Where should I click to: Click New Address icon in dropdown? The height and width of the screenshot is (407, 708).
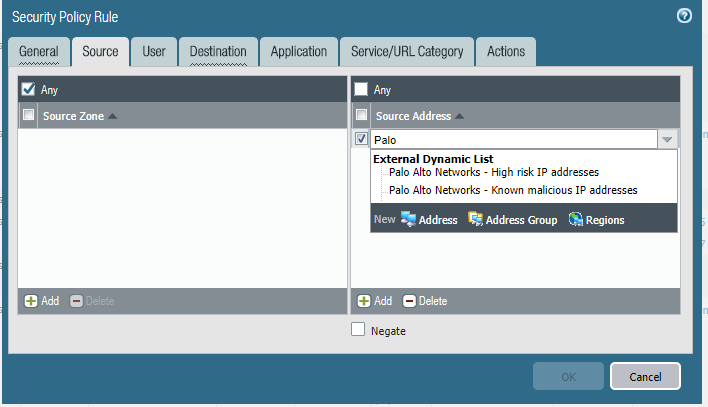point(409,220)
